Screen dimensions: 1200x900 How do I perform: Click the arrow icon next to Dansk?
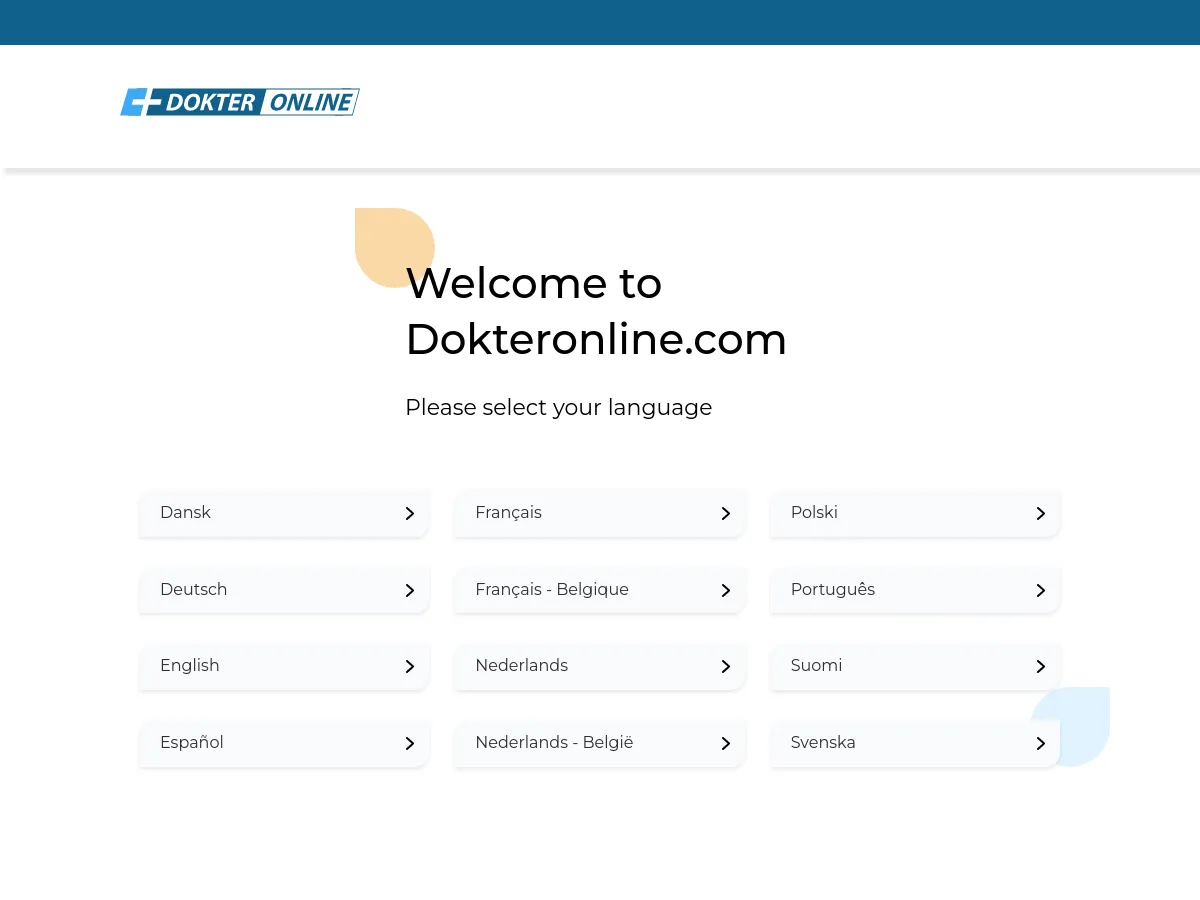409,513
